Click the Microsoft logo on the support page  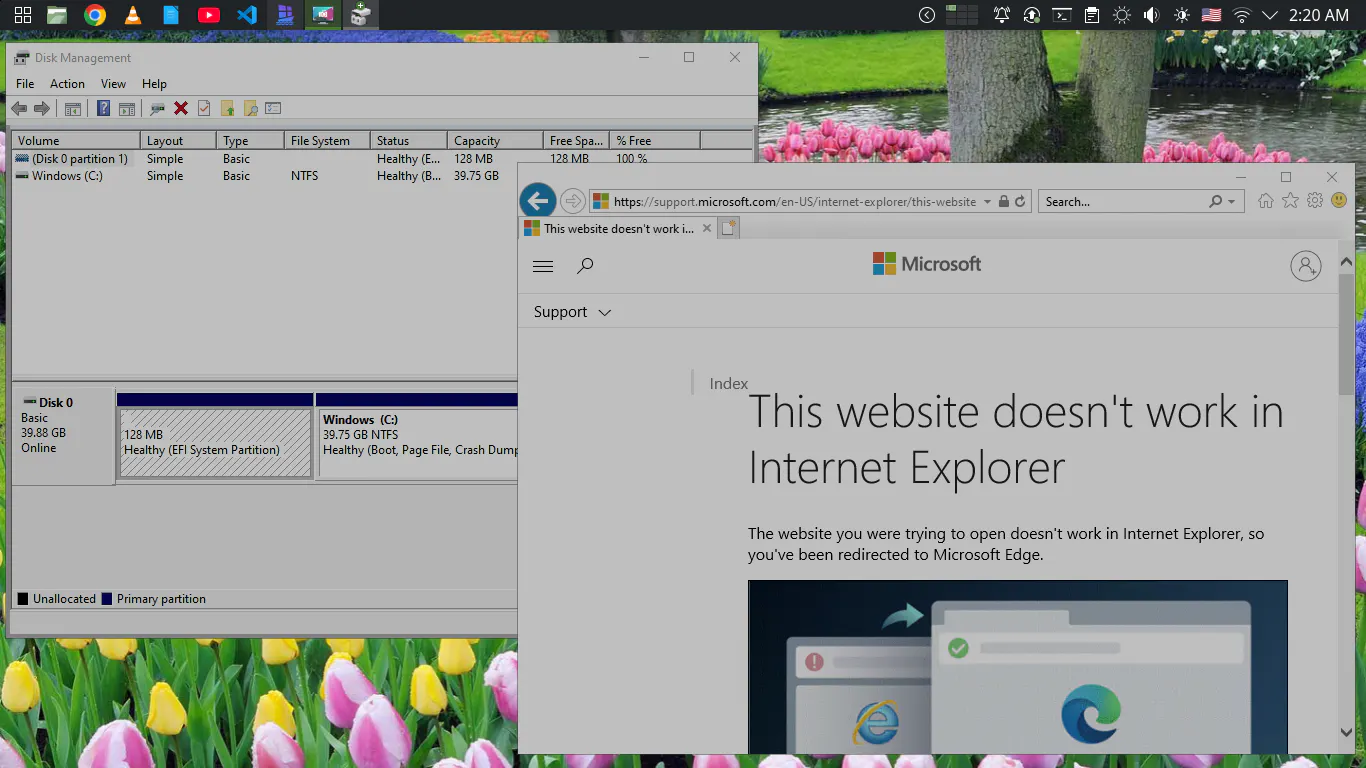coord(927,264)
